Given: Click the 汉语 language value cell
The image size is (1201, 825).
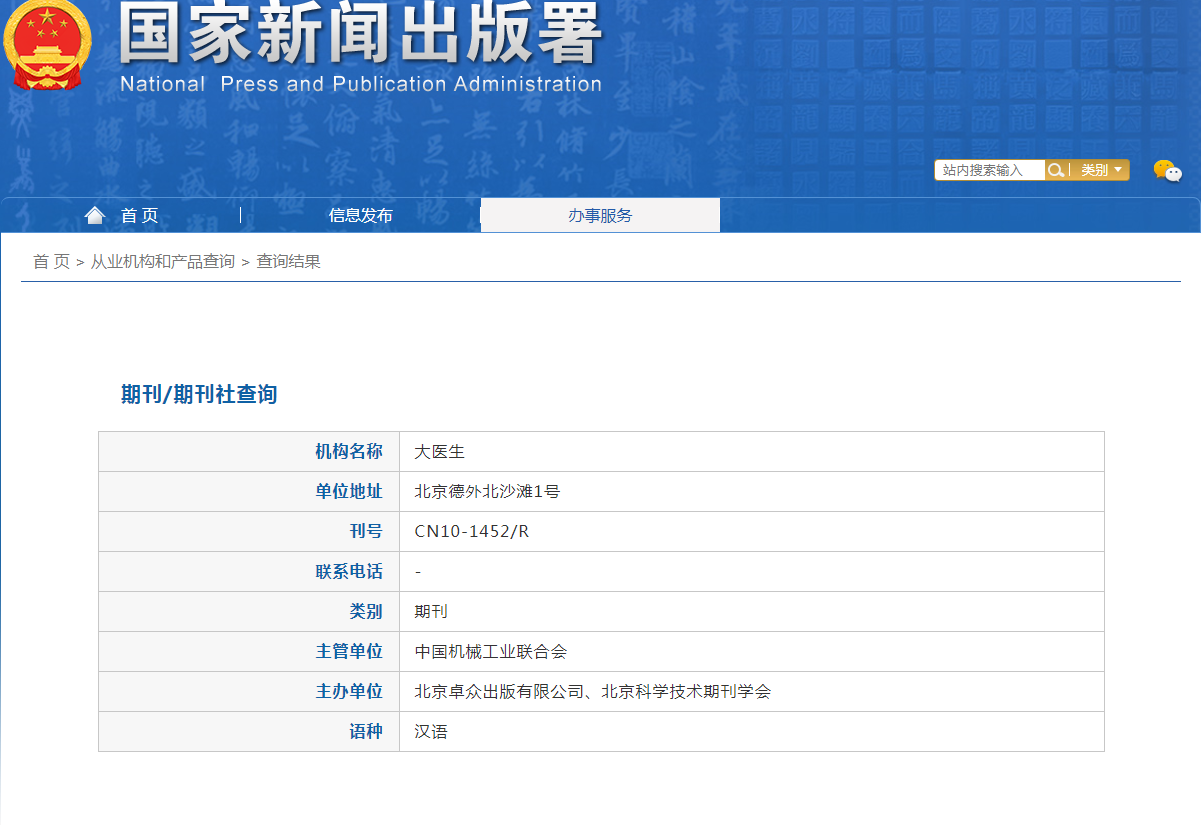Looking at the screenshot, I should [431, 732].
